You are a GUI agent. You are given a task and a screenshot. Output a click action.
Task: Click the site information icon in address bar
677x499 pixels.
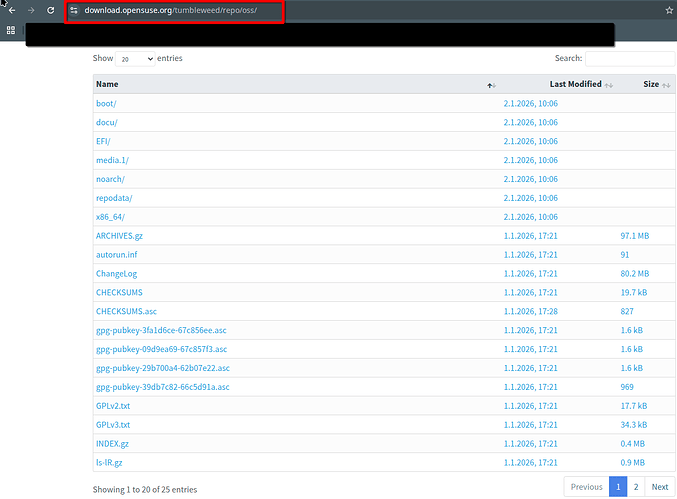click(74, 10)
